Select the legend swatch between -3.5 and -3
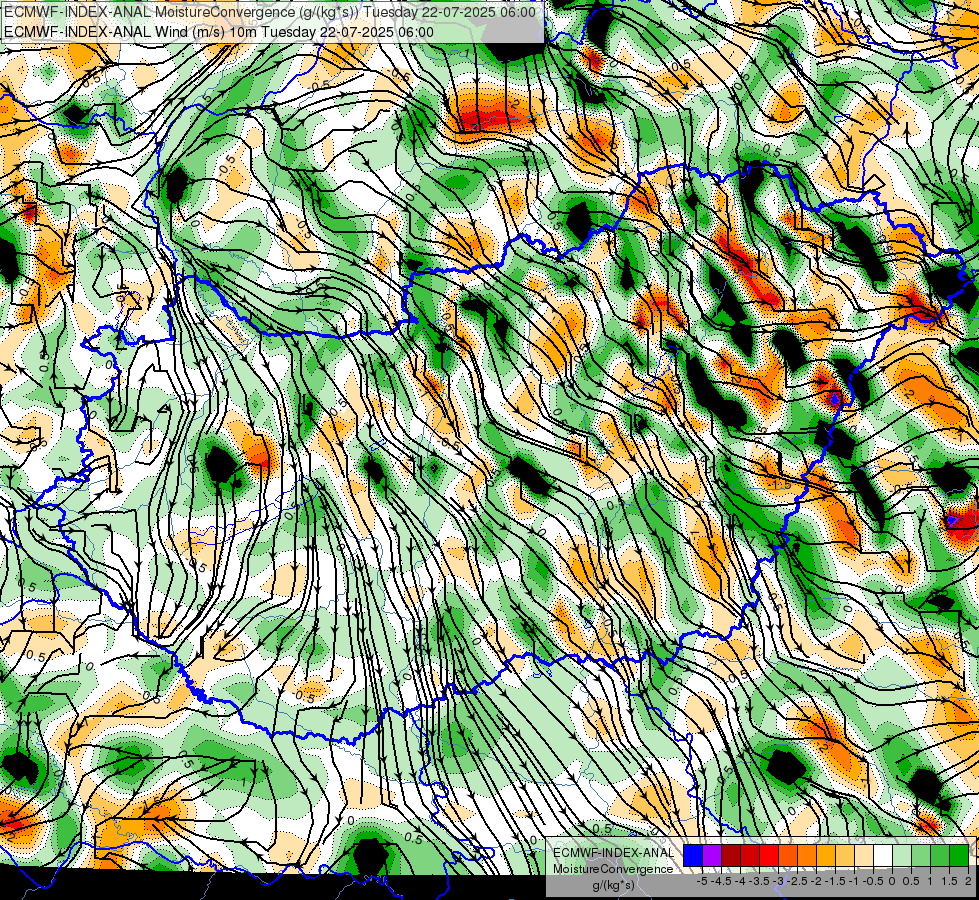The width and height of the screenshot is (979, 900). [x=769, y=856]
